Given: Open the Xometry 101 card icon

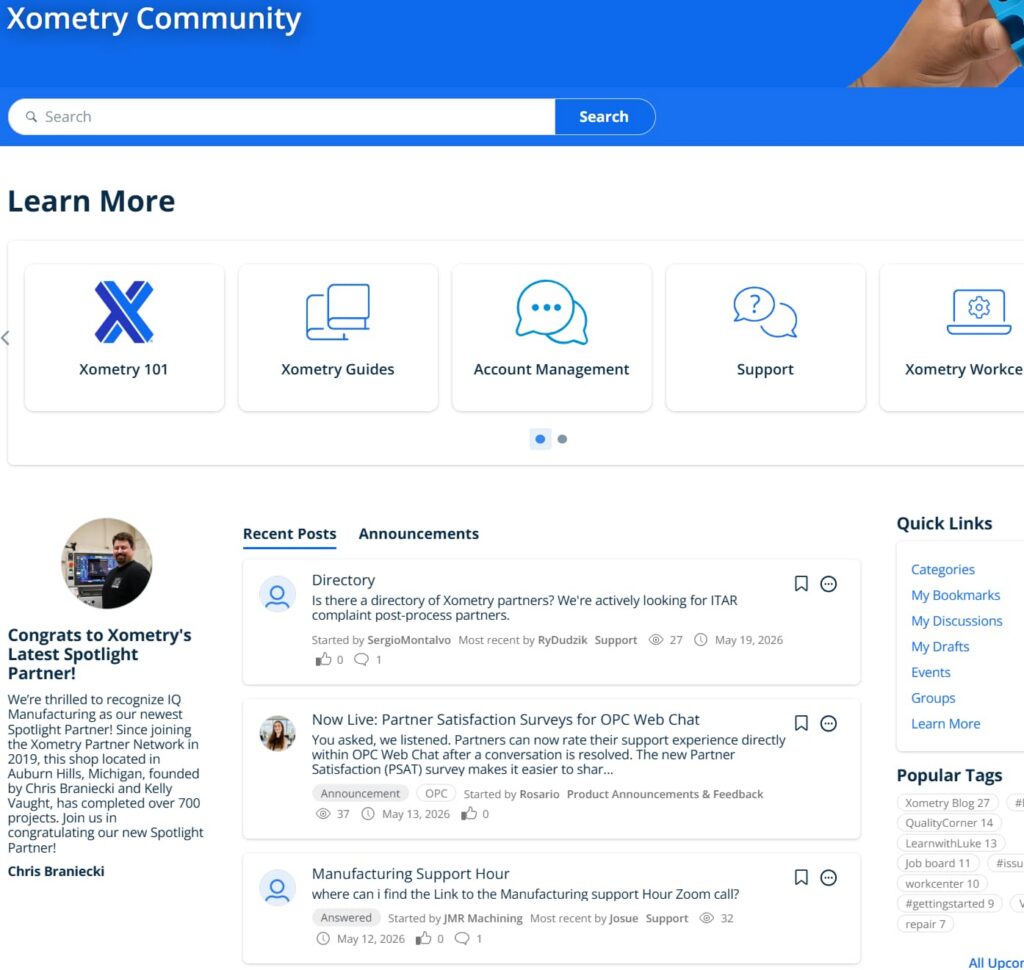Looking at the screenshot, I should pyautogui.click(x=124, y=312).
